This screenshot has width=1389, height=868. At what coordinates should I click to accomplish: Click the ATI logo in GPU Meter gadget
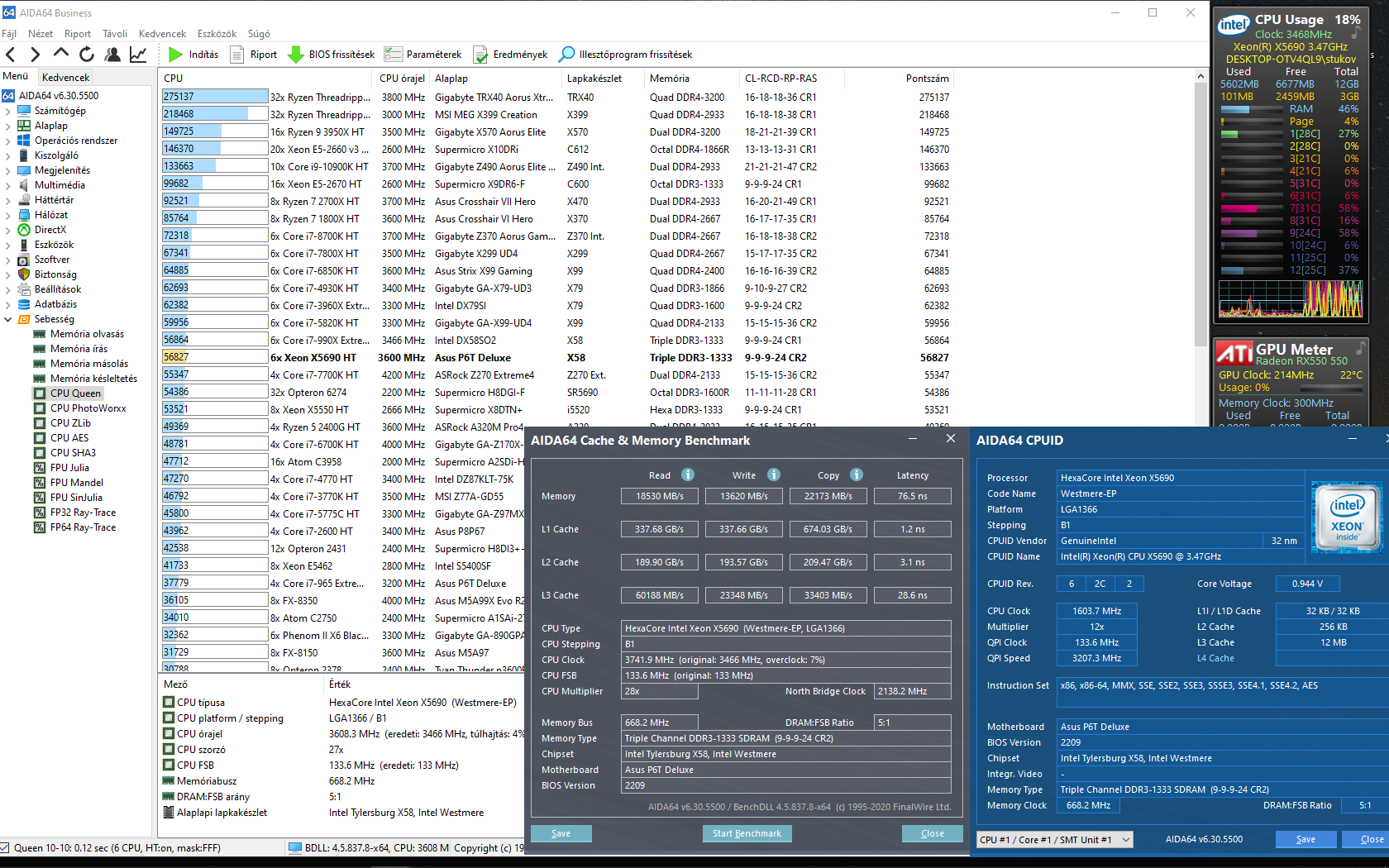1235,353
